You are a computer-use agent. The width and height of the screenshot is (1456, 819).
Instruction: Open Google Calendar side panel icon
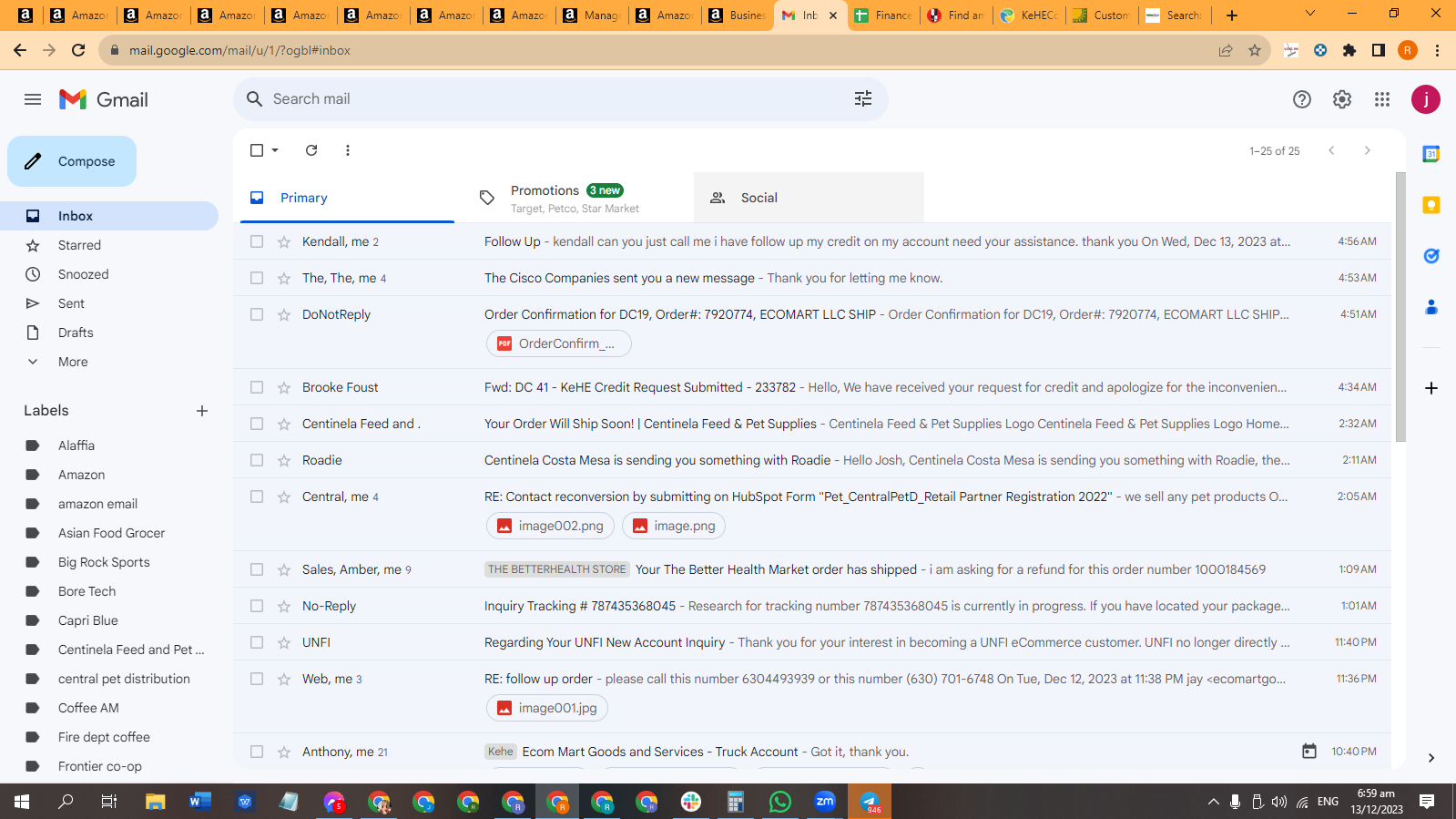pos(1431,154)
